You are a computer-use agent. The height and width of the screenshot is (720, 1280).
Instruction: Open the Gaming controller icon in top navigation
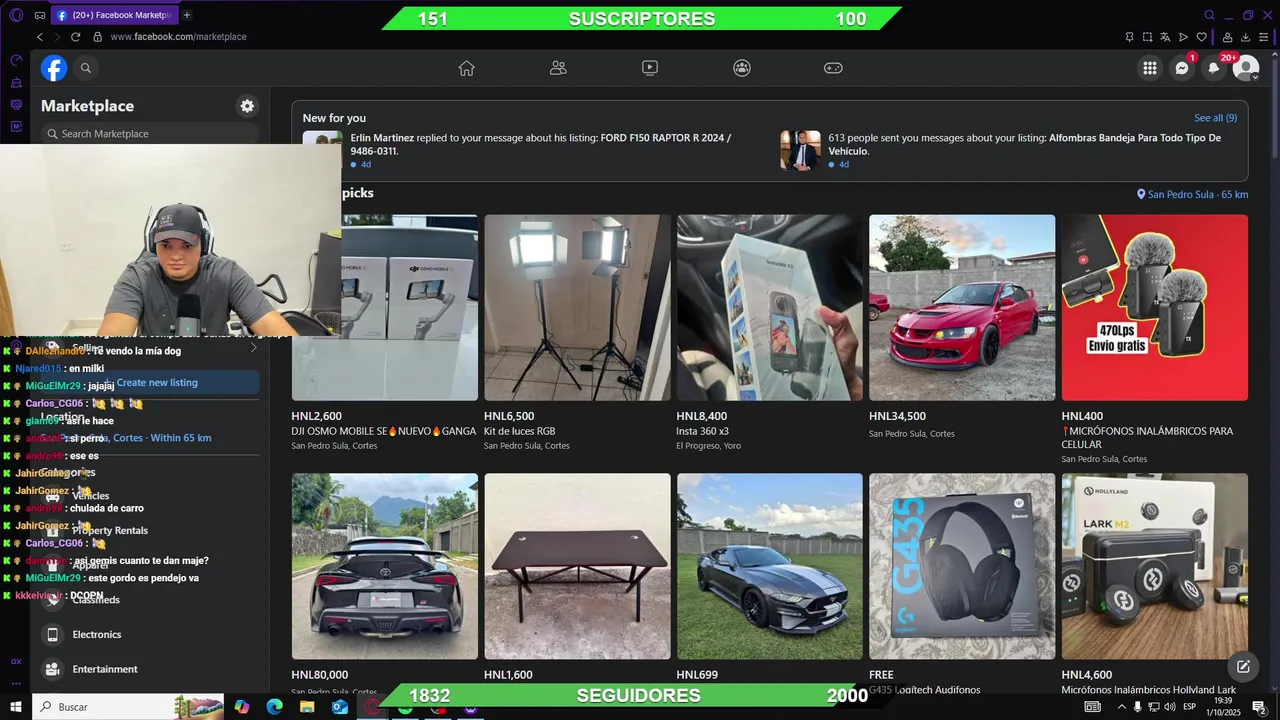[x=833, y=68]
